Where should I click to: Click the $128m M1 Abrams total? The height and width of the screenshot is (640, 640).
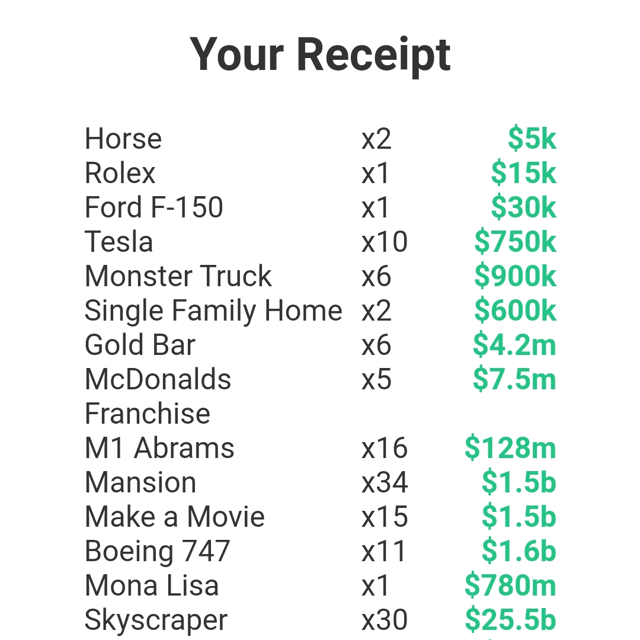tap(510, 448)
